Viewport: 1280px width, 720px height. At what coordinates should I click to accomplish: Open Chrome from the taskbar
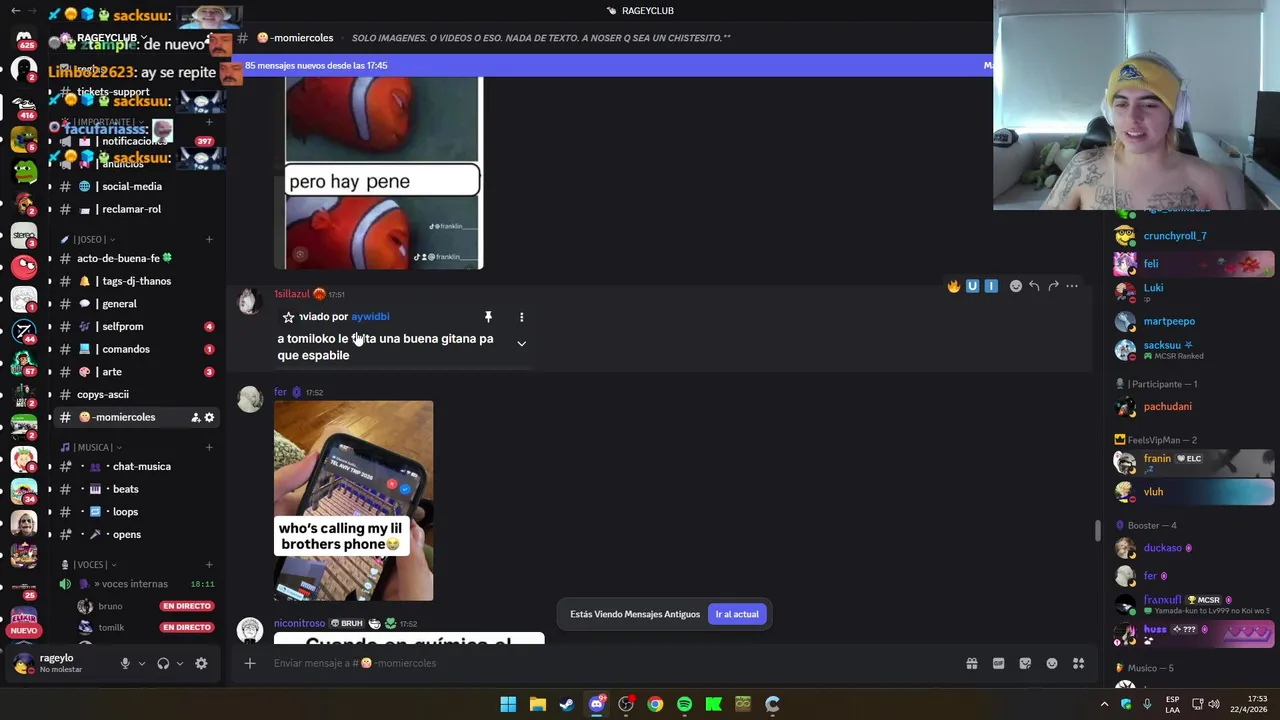click(x=655, y=704)
